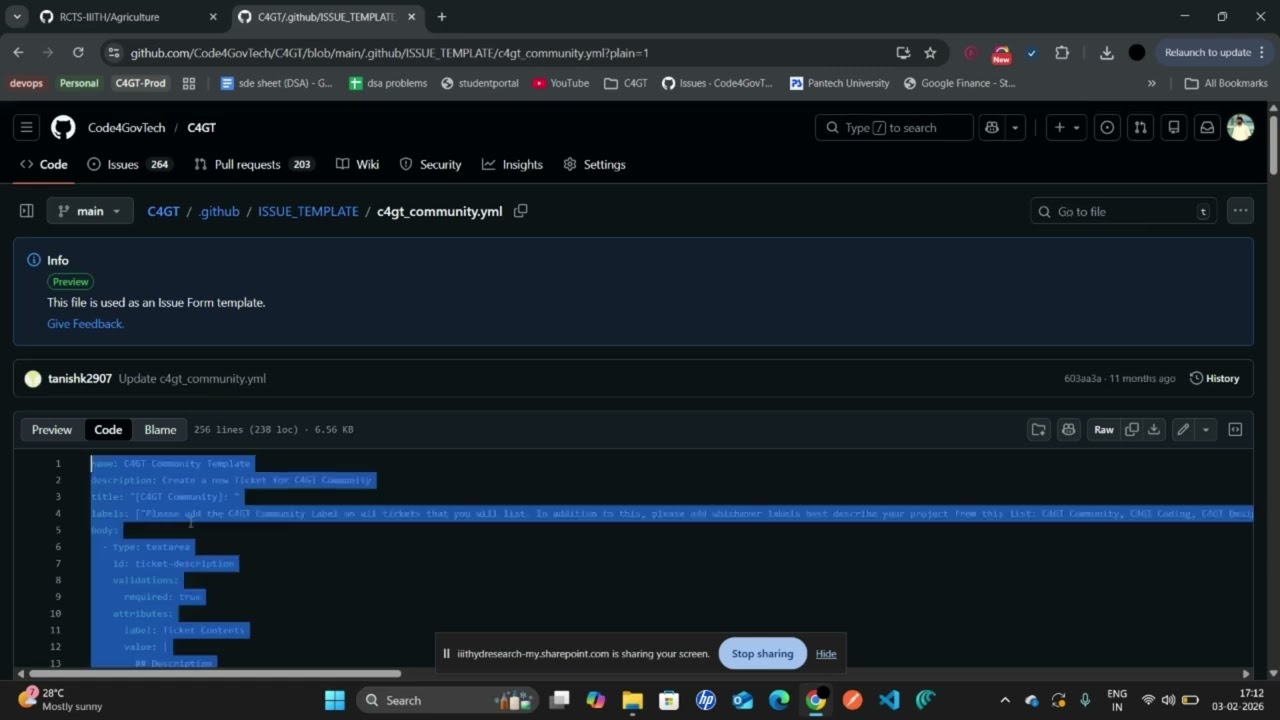Toggle the symbols panel
The height and width of the screenshot is (720, 1280).
(1235, 429)
